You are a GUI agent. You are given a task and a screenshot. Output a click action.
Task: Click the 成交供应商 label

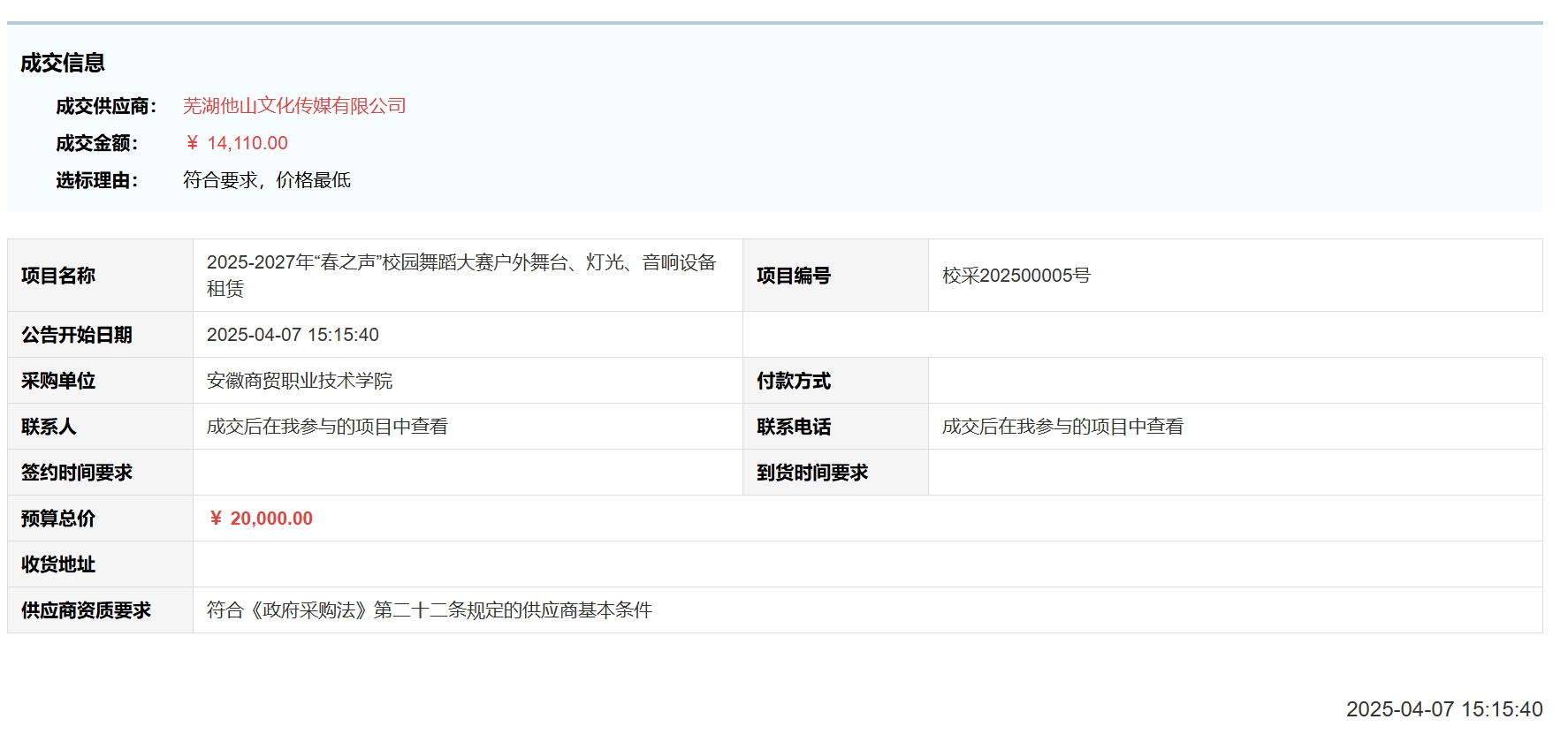[106, 106]
